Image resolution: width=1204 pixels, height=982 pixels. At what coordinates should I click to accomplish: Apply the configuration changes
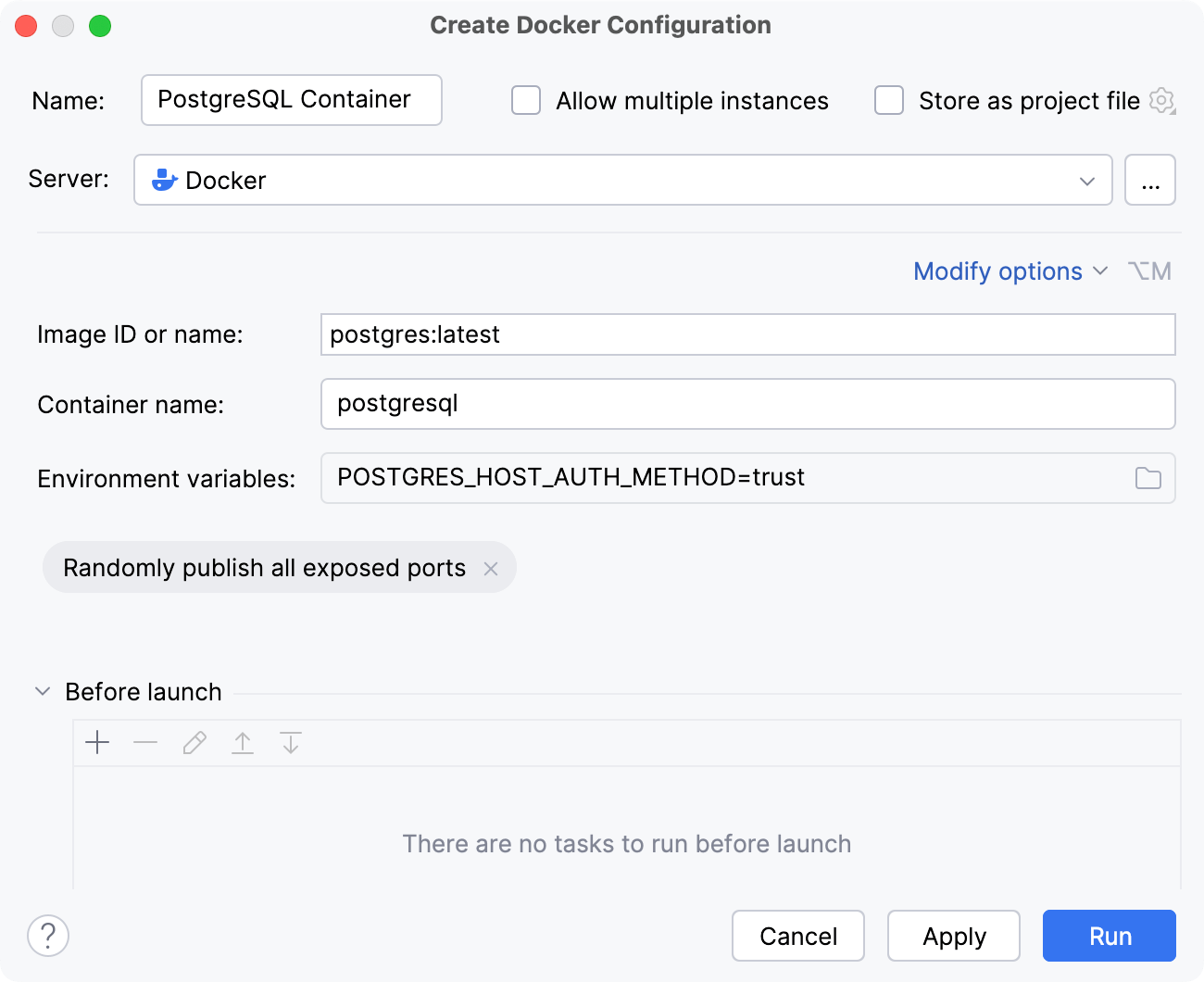tap(953, 936)
